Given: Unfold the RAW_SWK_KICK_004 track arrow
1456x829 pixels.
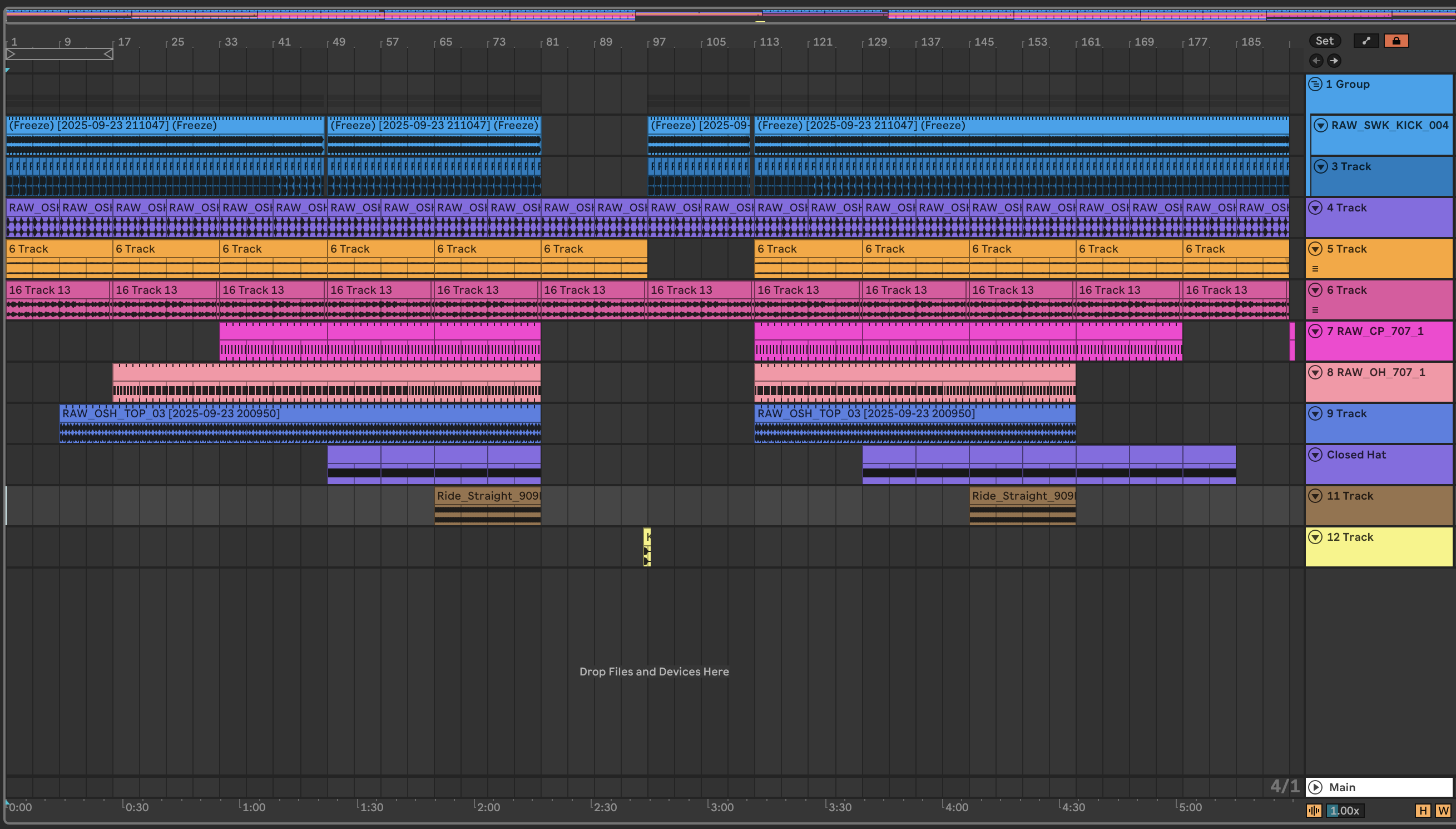Looking at the screenshot, I should pyautogui.click(x=1321, y=125).
